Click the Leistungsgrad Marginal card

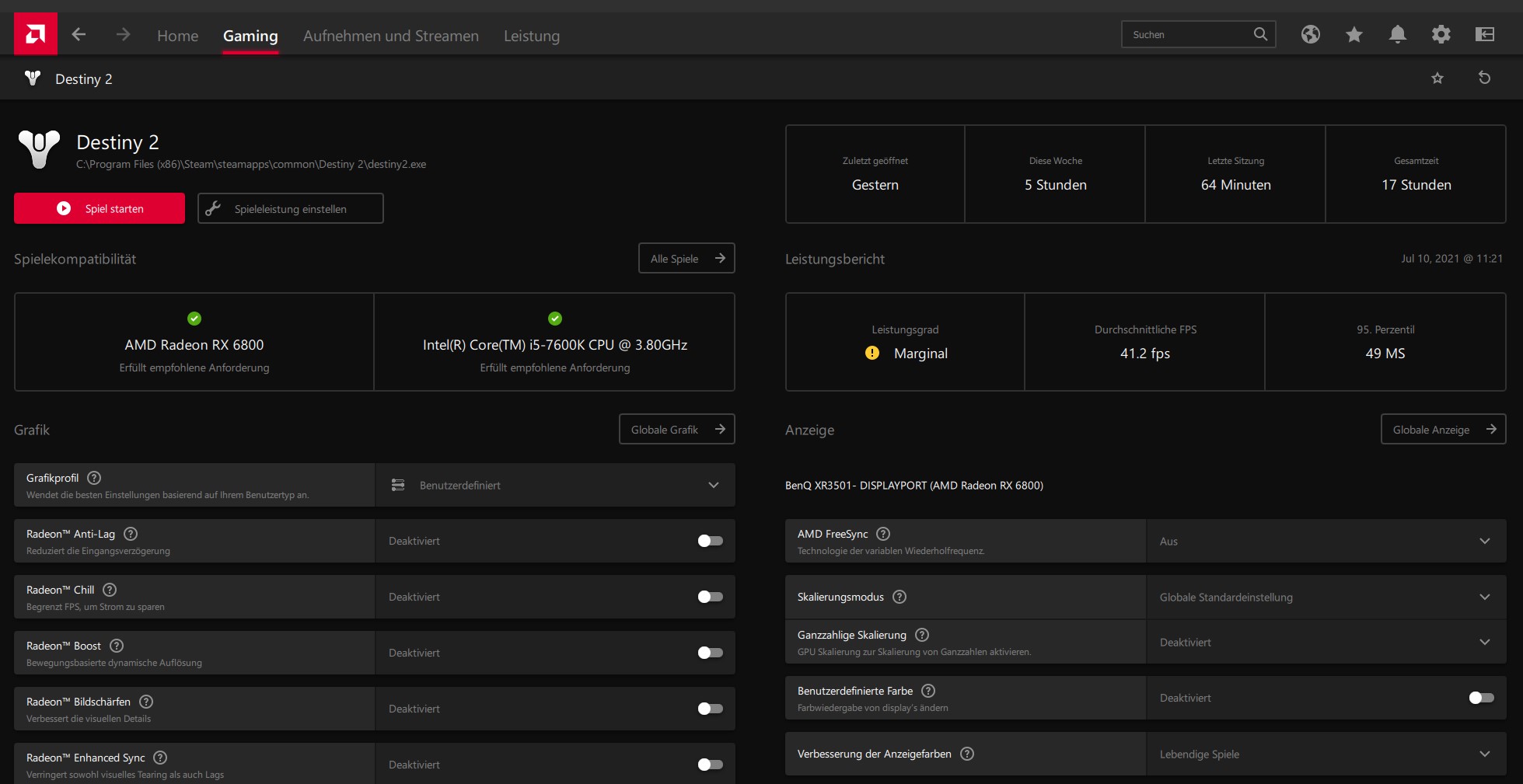[905, 342]
